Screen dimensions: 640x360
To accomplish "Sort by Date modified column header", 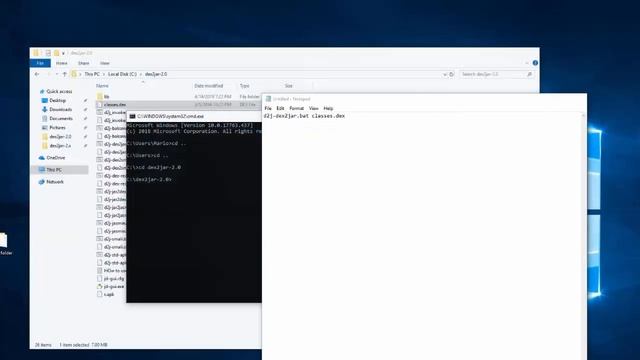I will (x=209, y=86).
